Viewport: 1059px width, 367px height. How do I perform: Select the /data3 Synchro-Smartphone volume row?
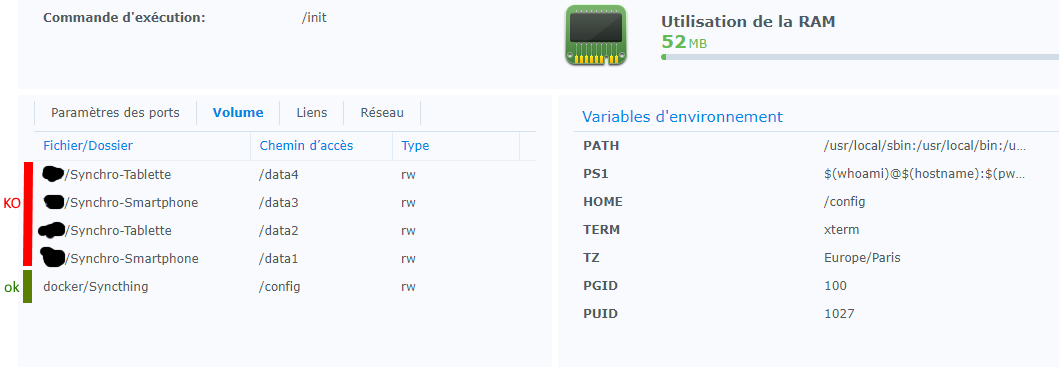tap(285, 203)
